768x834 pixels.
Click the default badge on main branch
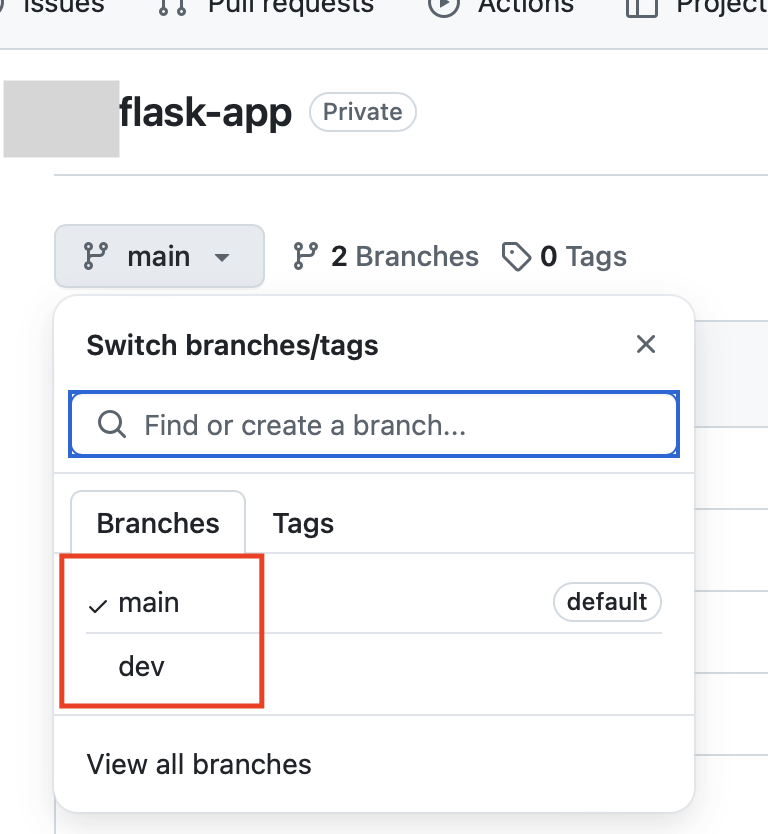tap(607, 602)
